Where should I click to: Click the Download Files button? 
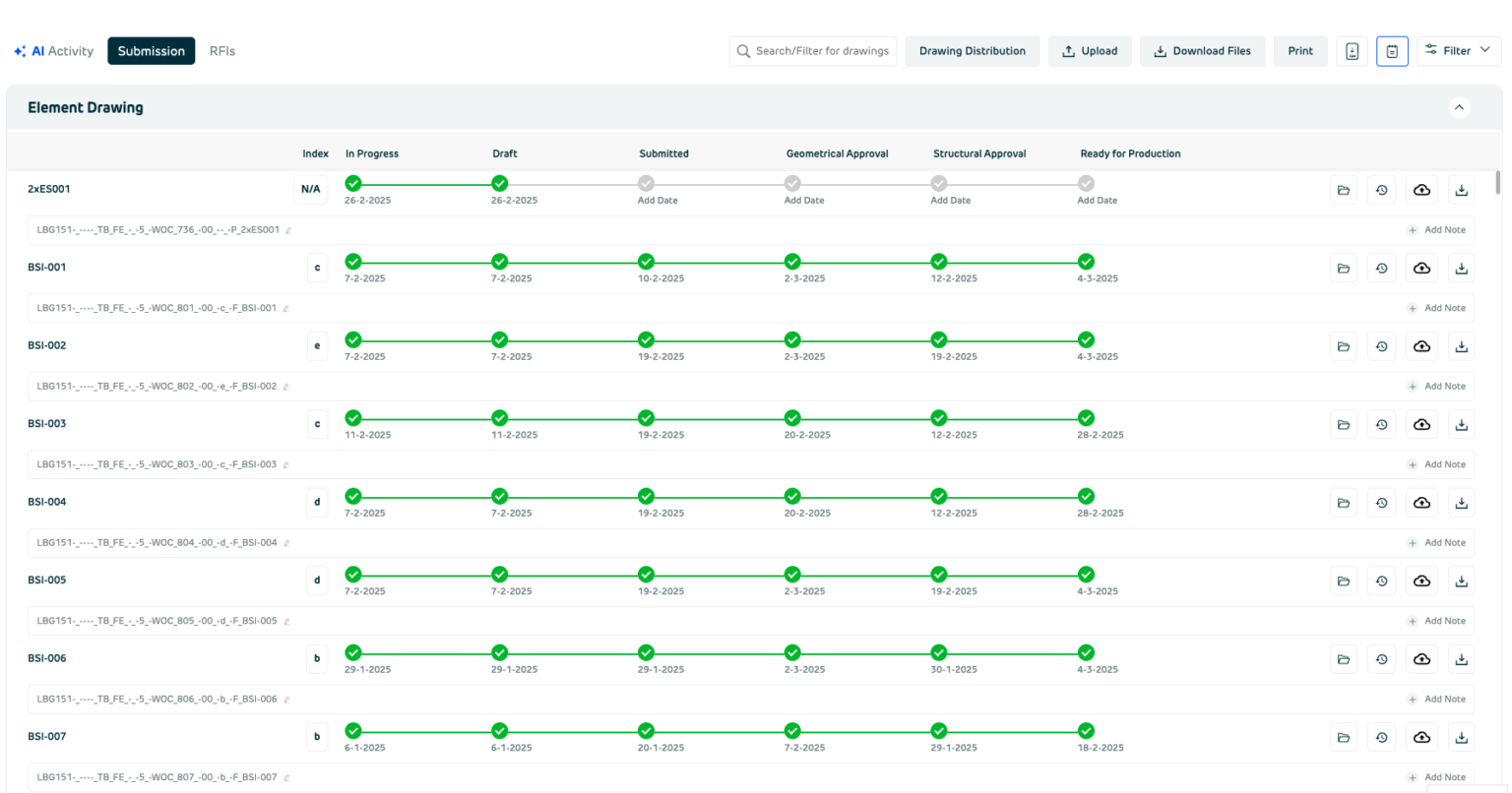1202,50
